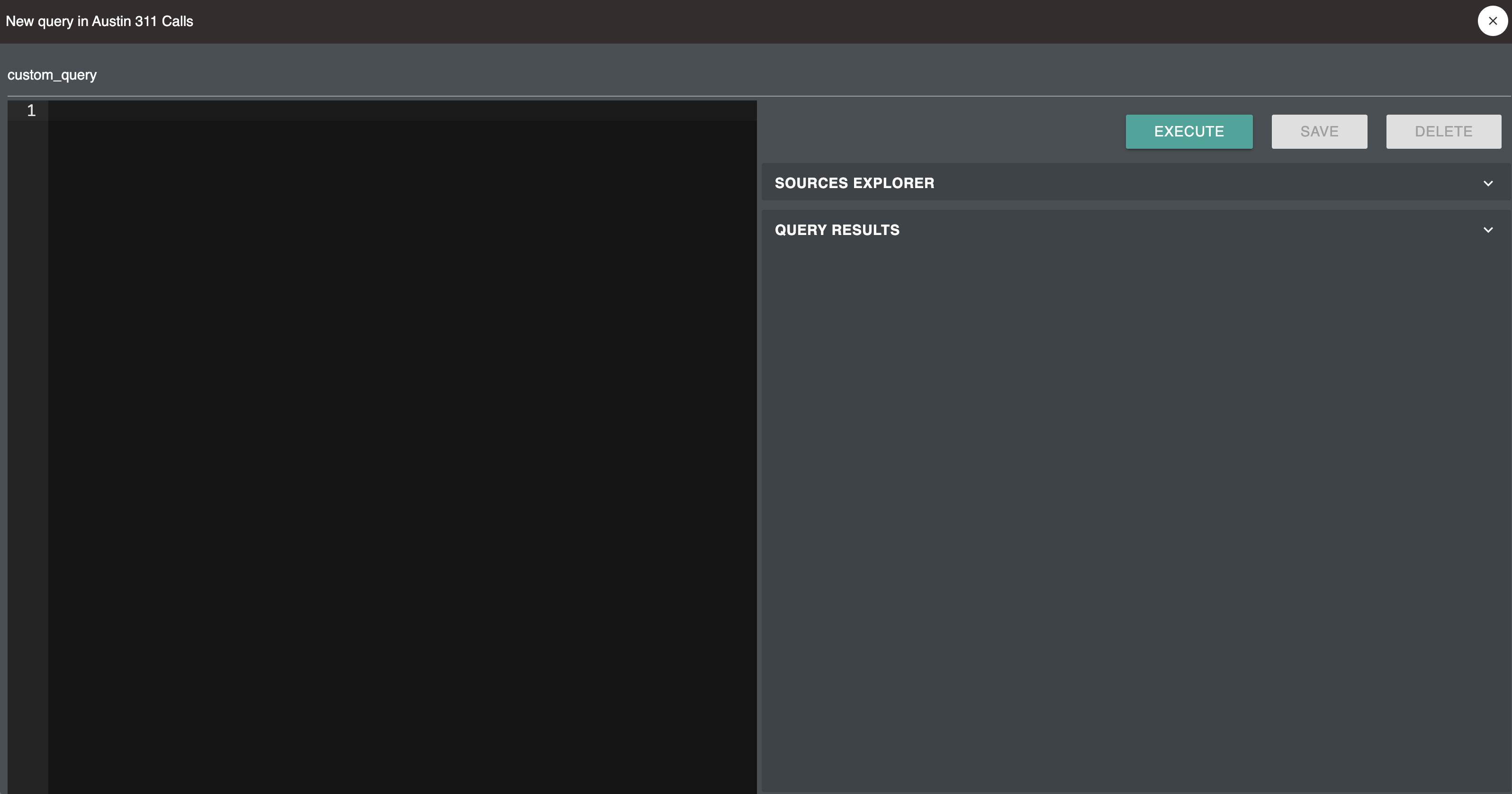Click line number 1 in the gutter
Screen dimensions: 1512x794
(x=30, y=110)
